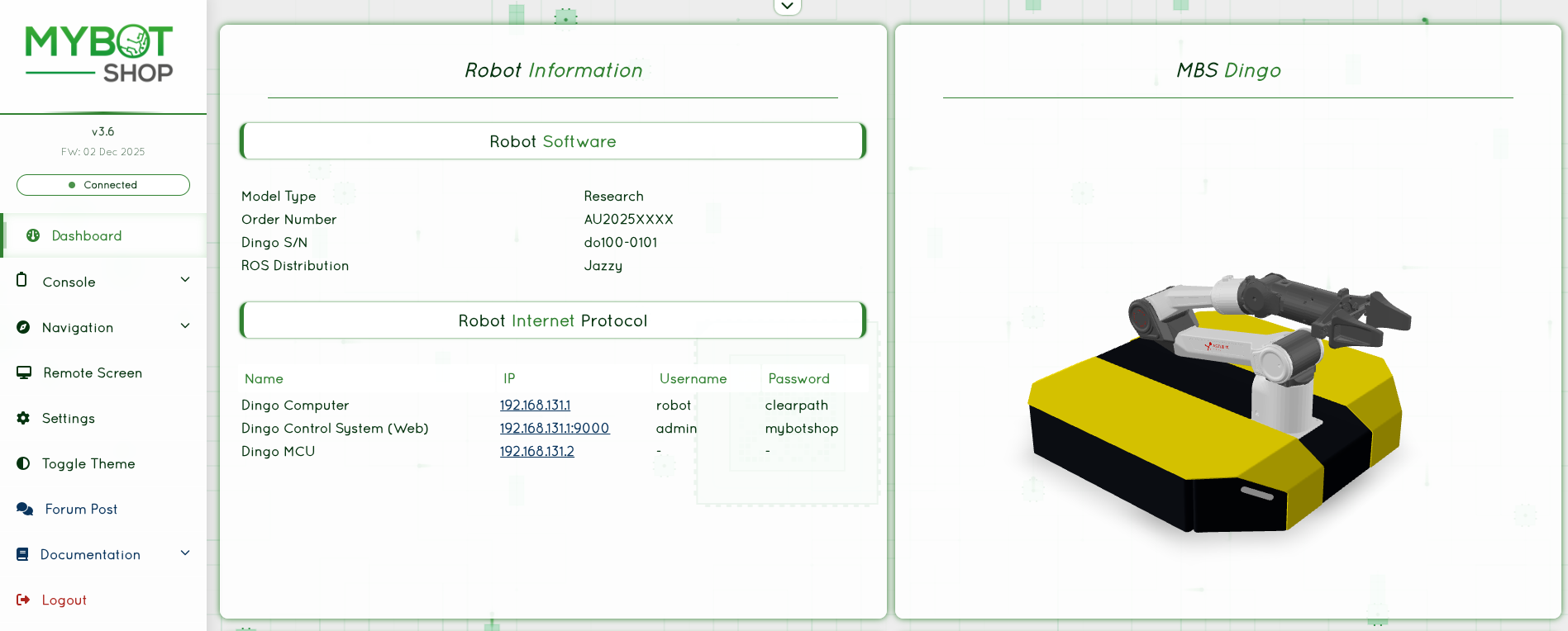This screenshot has height=631, width=1568.
Task: Click the Console clipboard icon
Action: [22, 280]
